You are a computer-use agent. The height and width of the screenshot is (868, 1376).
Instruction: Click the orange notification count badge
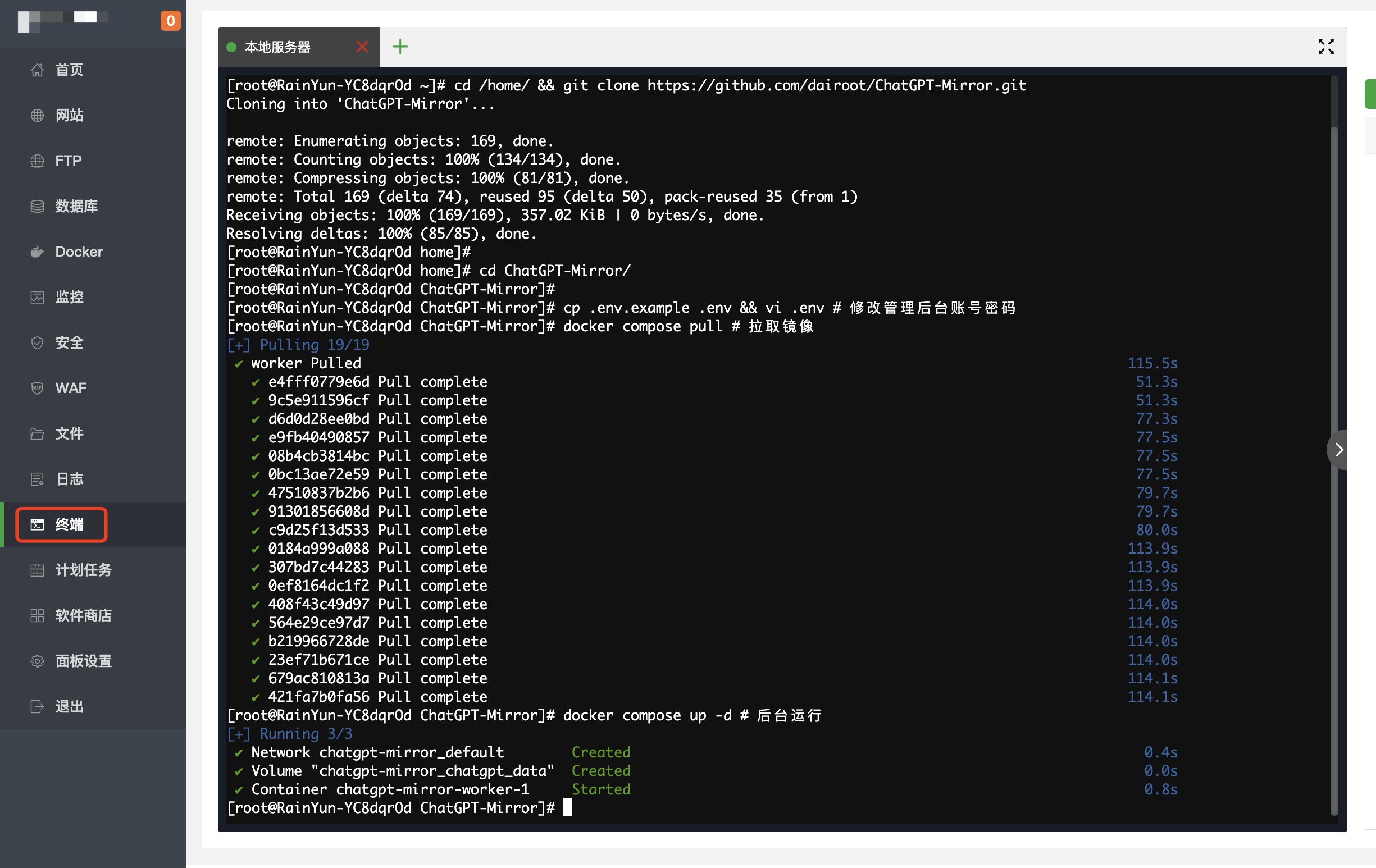[x=170, y=21]
